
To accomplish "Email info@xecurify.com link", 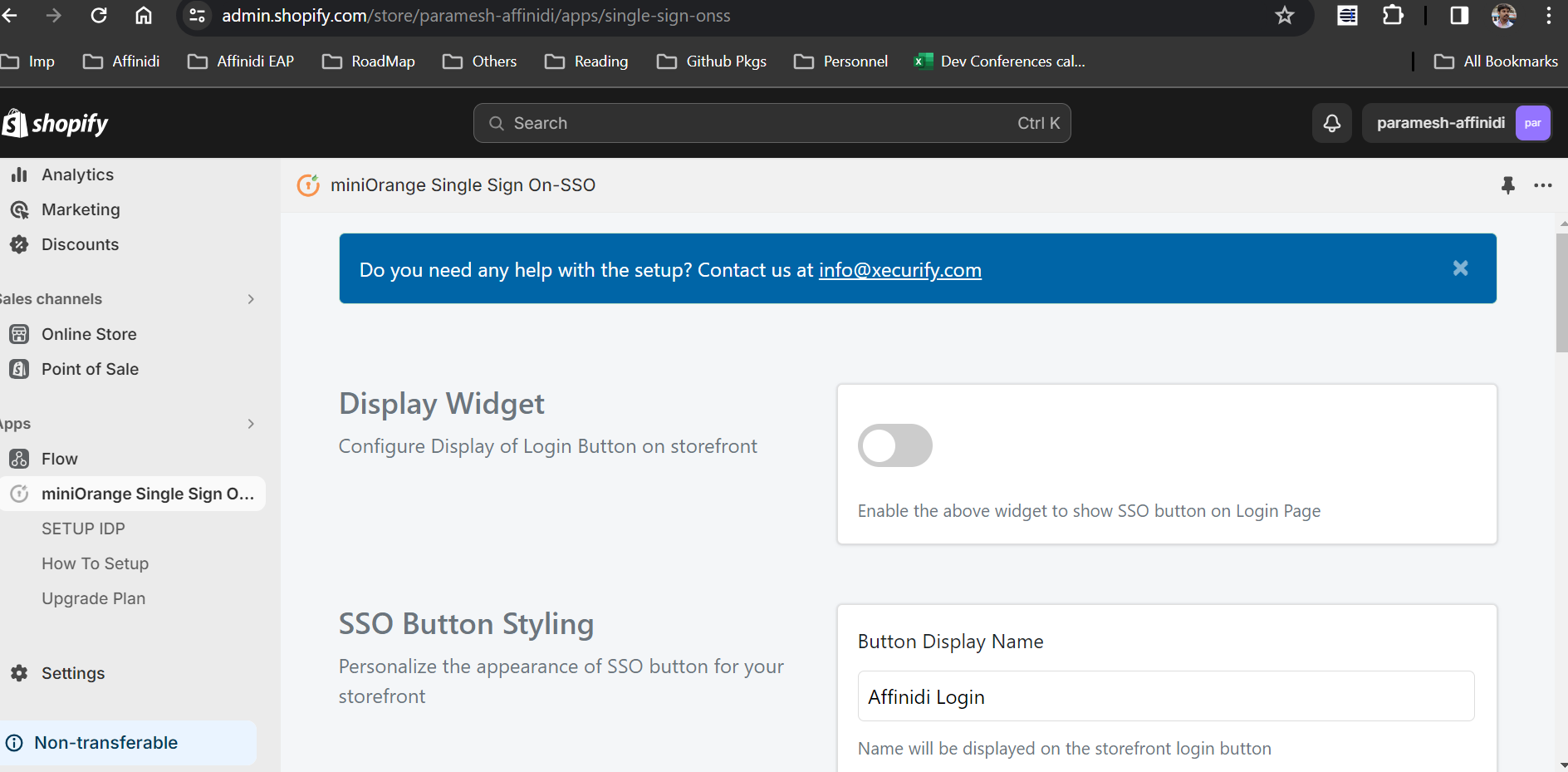I will (900, 270).
